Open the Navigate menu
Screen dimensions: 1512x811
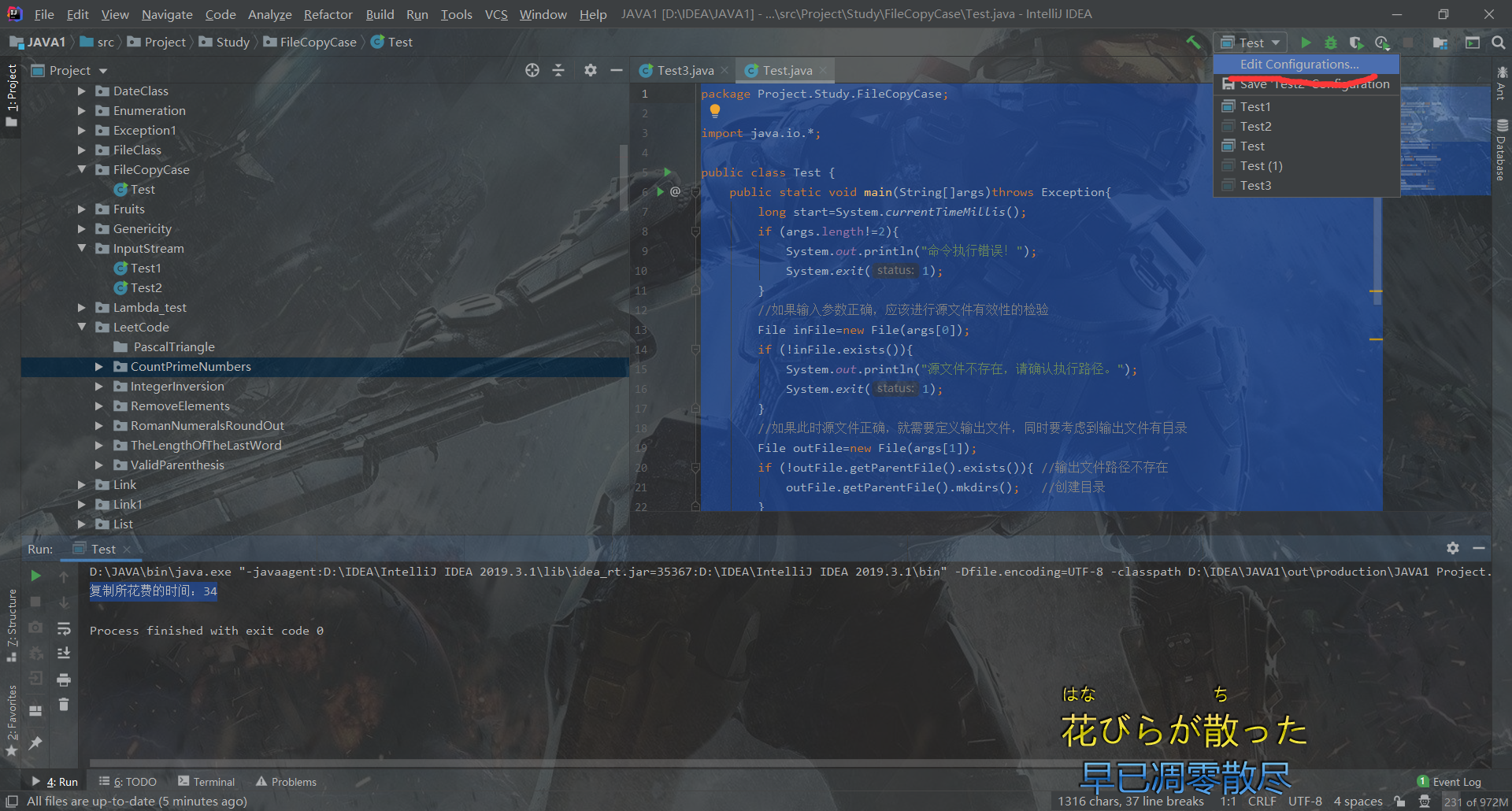click(x=167, y=14)
